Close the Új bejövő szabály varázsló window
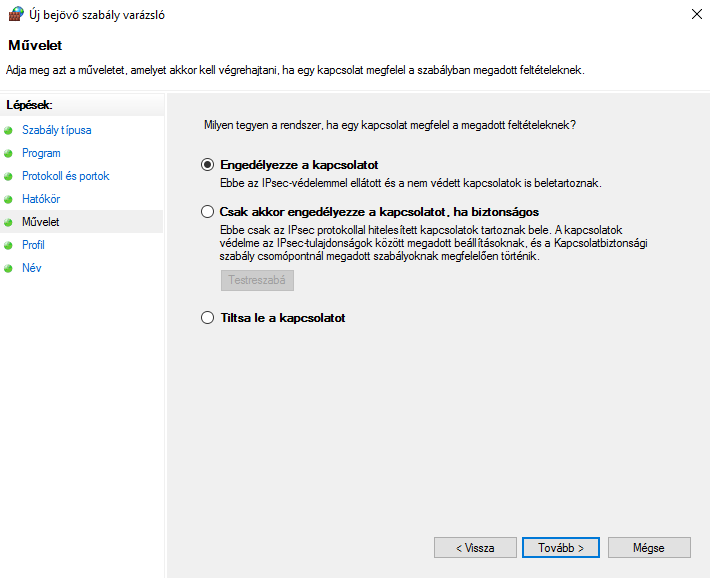Viewport: 710px width, 578px height. click(x=695, y=15)
